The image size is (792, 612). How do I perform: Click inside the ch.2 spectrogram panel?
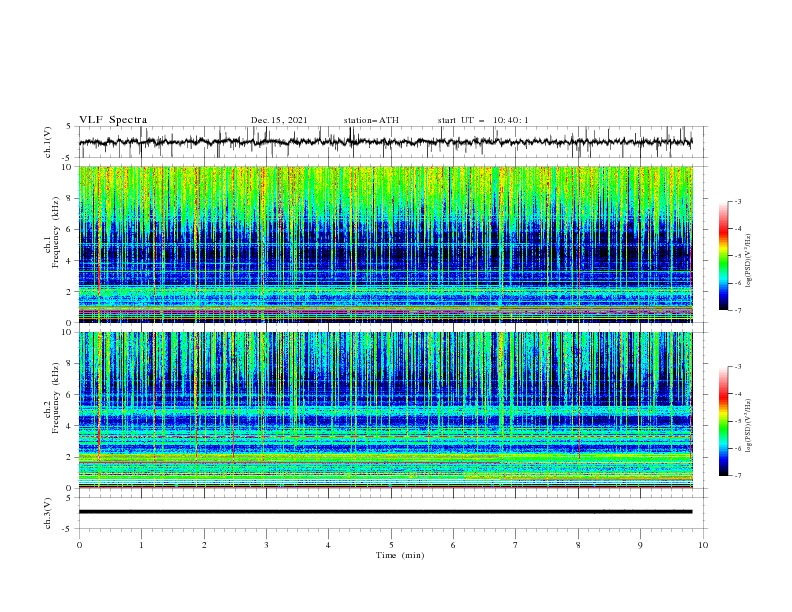[385, 410]
